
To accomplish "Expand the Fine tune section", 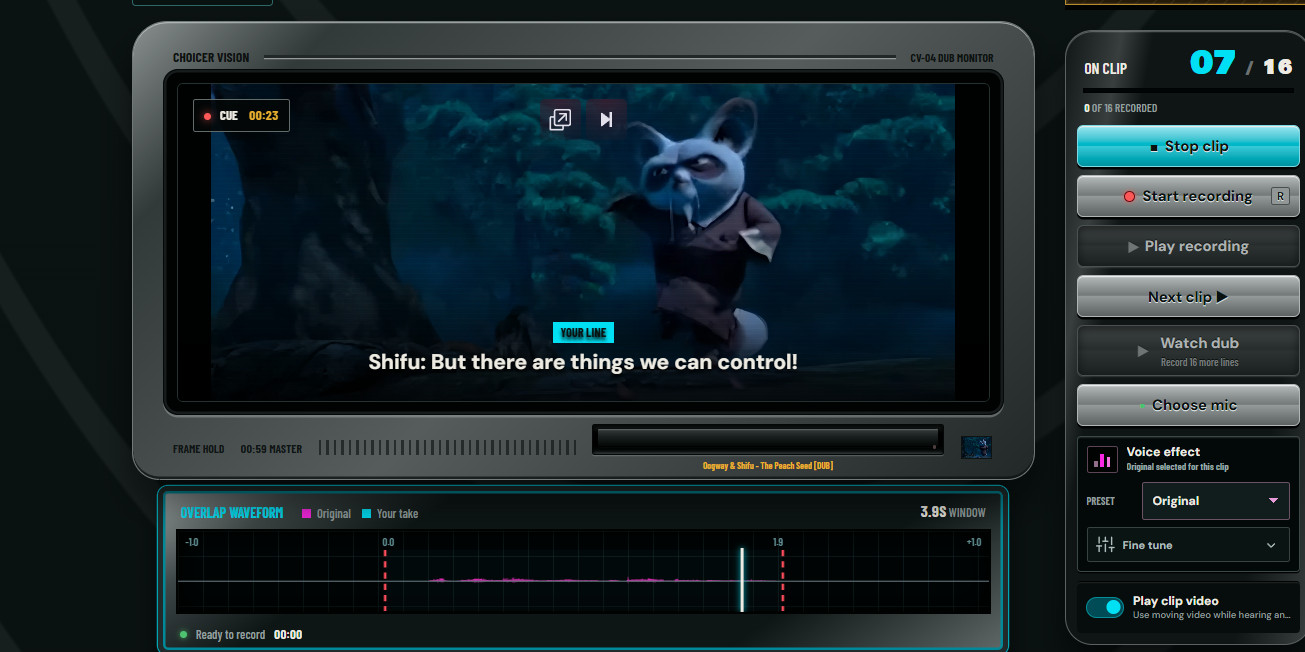I will [x=1188, y=545].
